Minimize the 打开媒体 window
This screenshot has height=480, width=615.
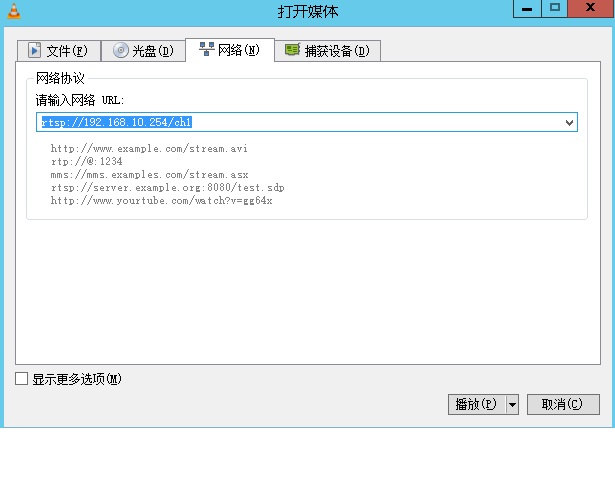[x=527, y=9]
